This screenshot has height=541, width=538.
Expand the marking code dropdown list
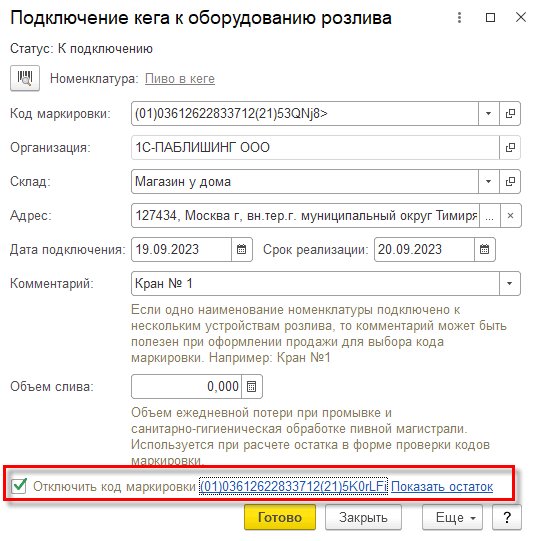coord(488,114)
